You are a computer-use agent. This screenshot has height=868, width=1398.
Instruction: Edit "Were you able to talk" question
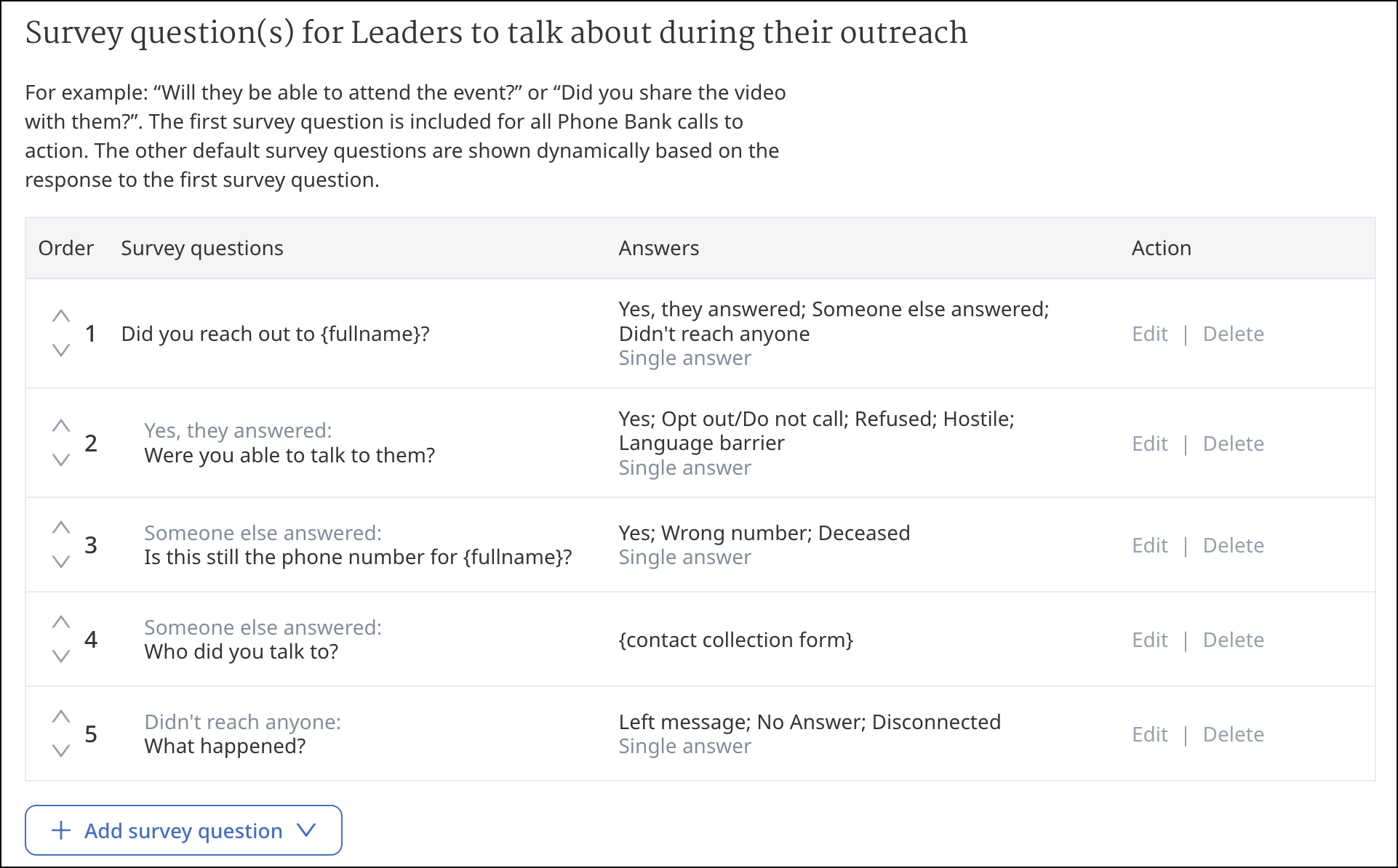[1149, 443]
